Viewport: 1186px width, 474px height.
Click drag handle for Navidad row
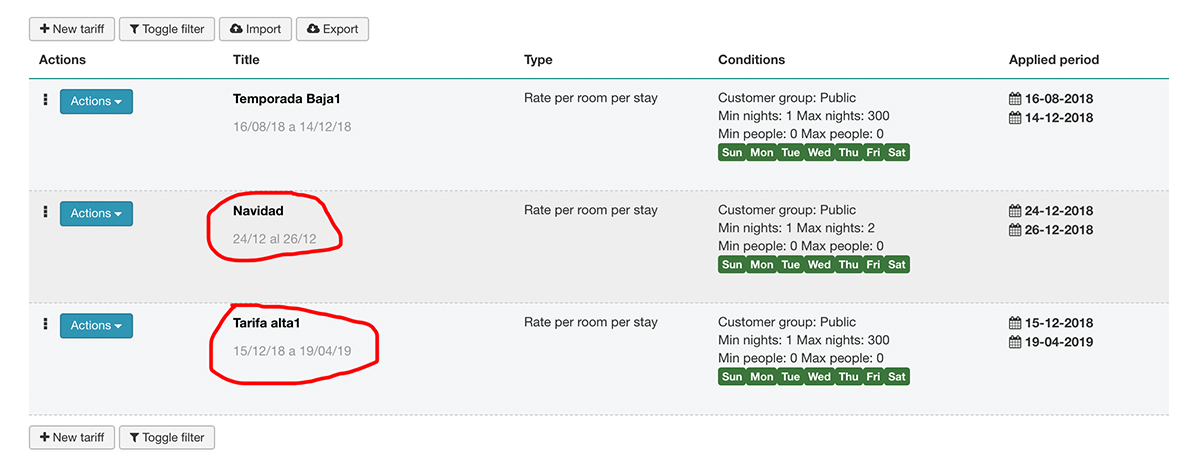pos(45,212)
